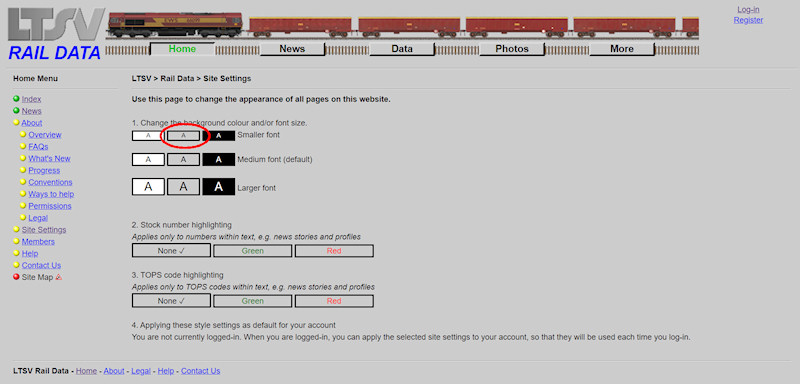800x384 pixels.
Task: Open the Data navigation tab
Action: coord(402,49)
